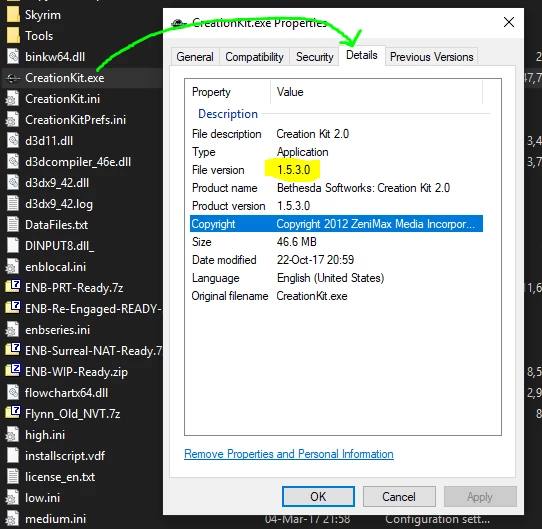Select the Details tab
The width and height of the screenshot is (542, 529).
click(x=362, y=55)
